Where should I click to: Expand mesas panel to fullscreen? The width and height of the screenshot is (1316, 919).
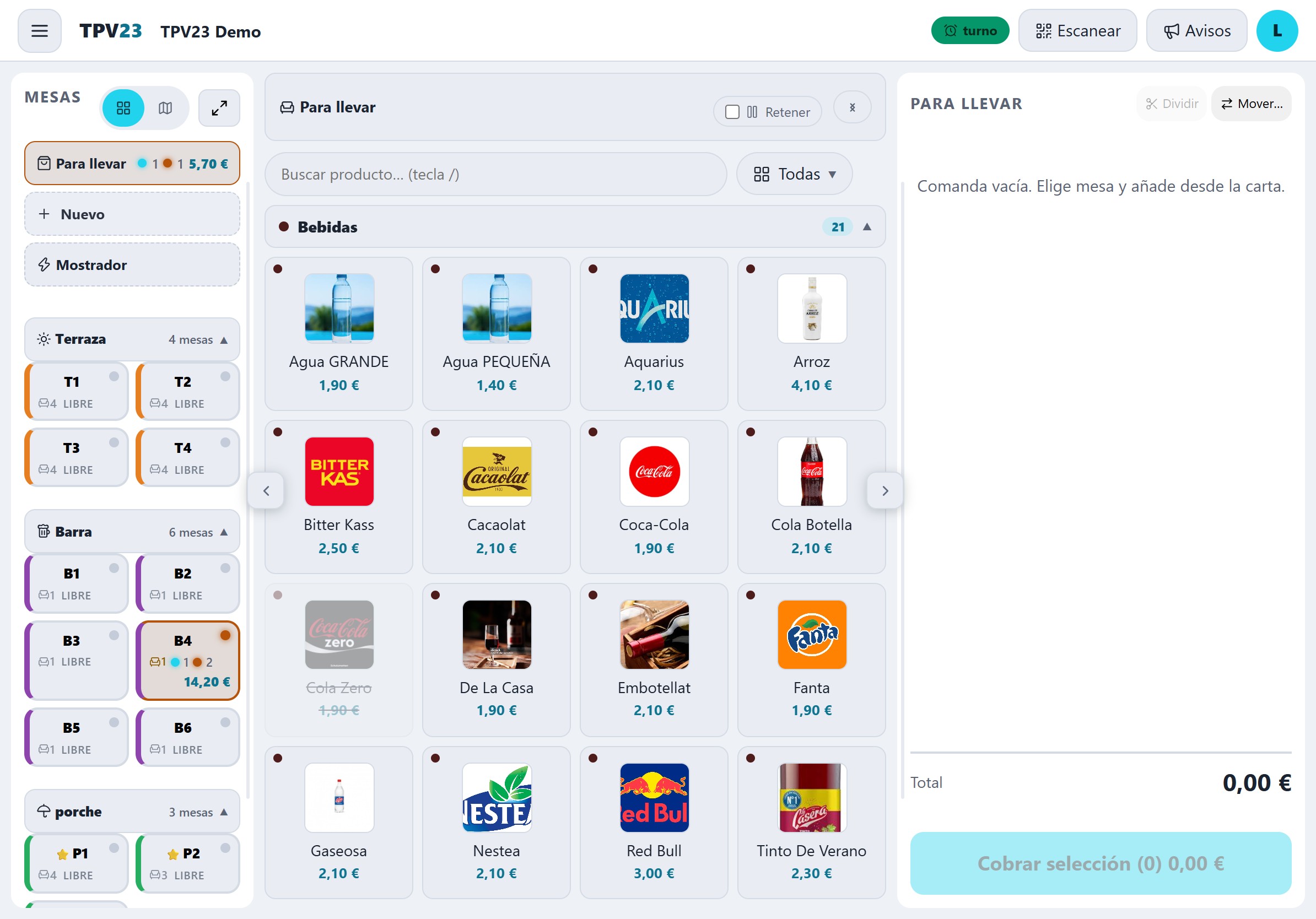click(x=219, y=108)
